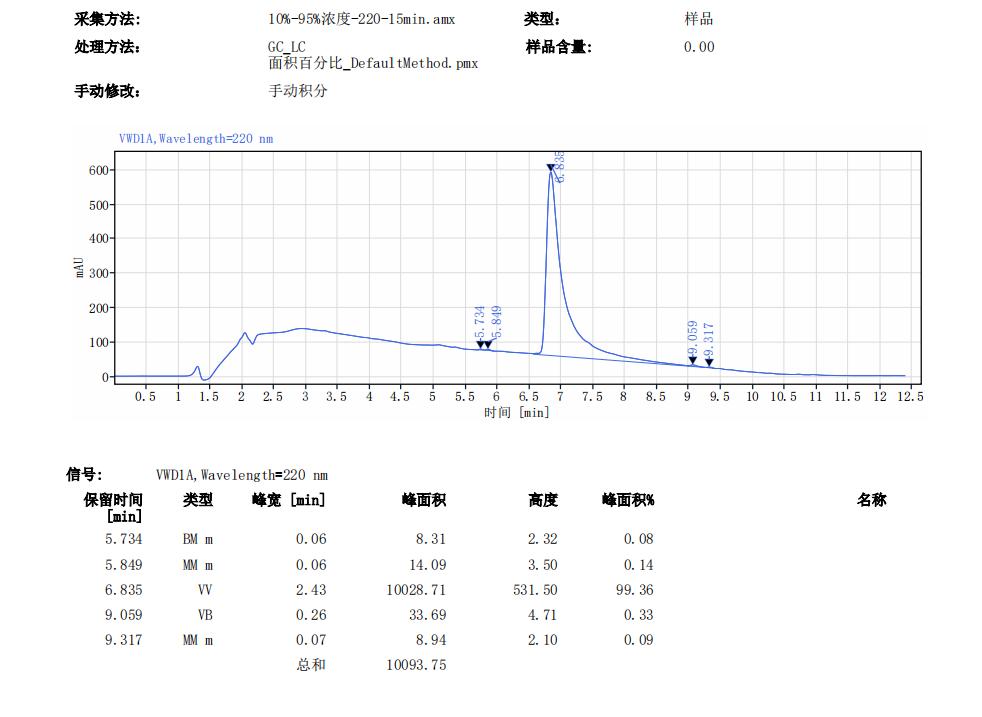The image size is (982, 717).
Task: Select the sample content value 0.00
Action: 699,47
